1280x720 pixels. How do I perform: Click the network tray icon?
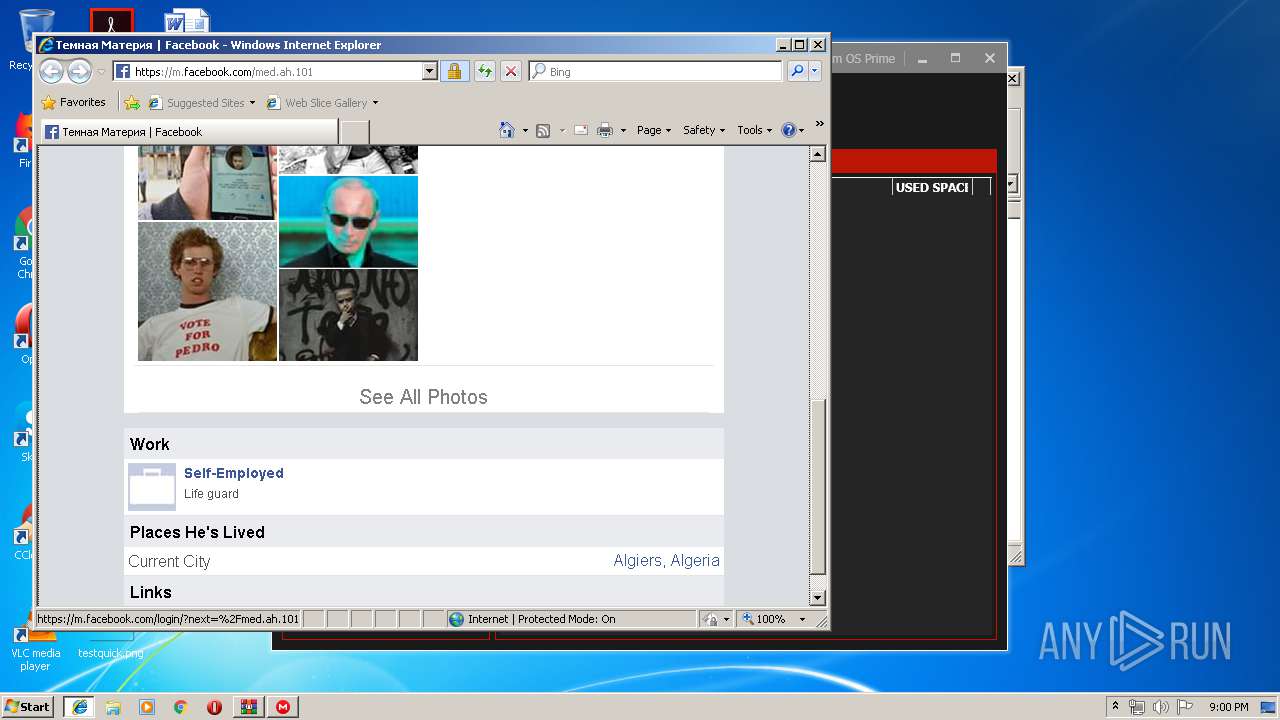pos(1137,707)
